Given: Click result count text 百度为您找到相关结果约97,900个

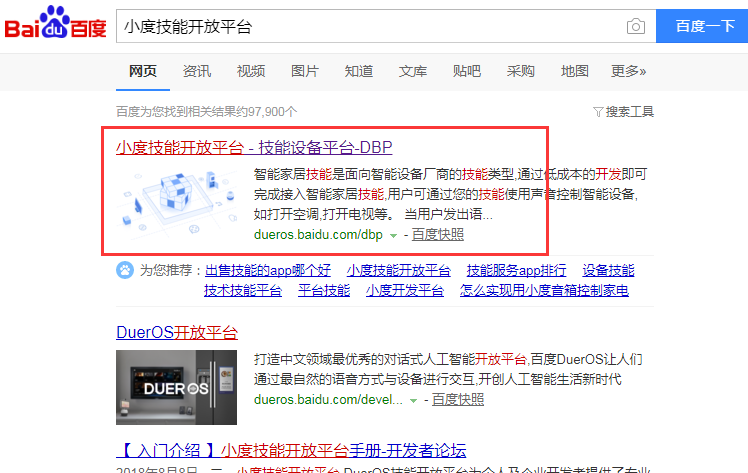Looking at the screenshot, I should [x=207, y=112].
